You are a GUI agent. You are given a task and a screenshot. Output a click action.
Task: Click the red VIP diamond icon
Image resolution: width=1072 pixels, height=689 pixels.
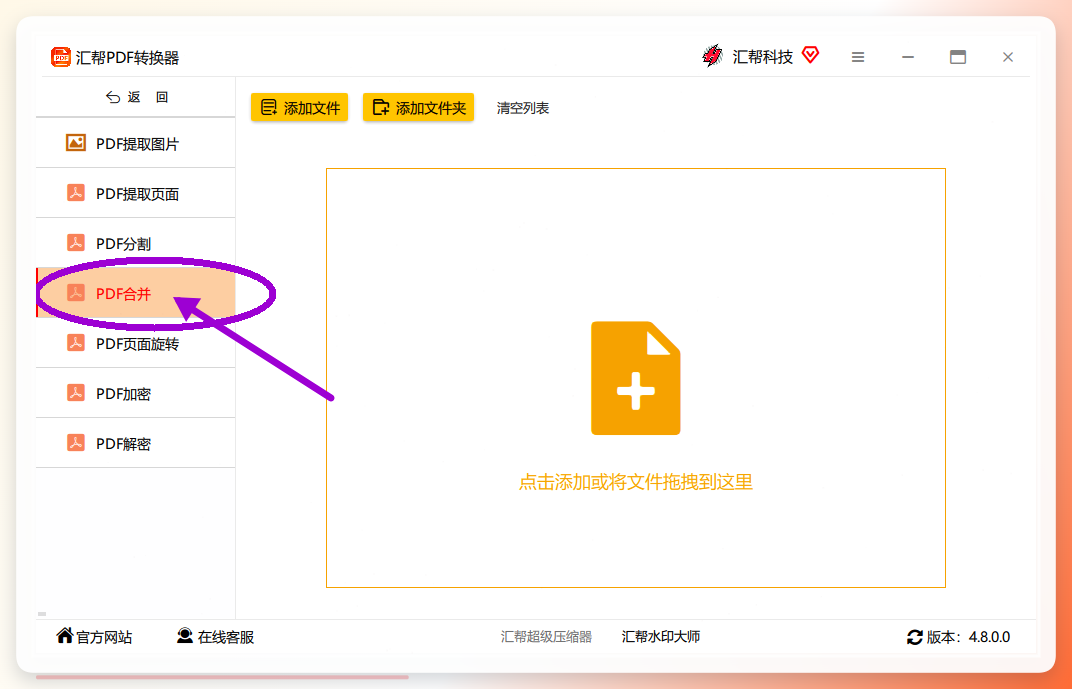click(x=810, y=55)
